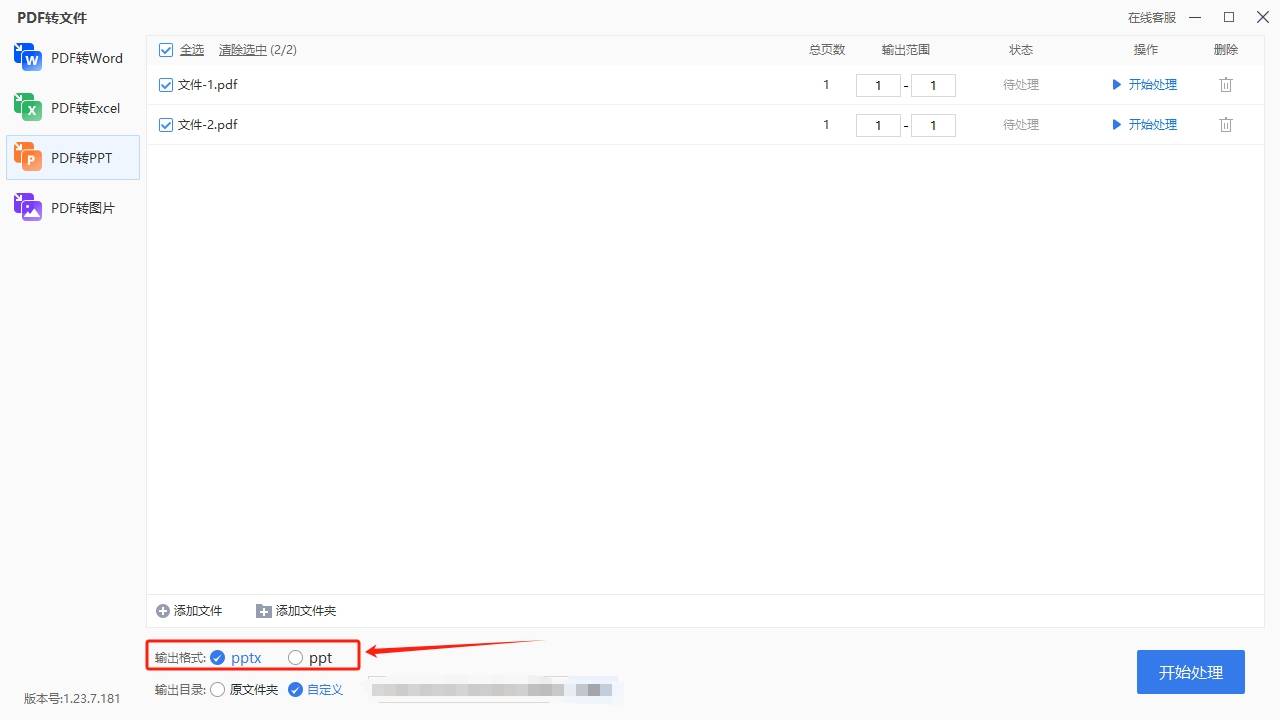The width and height of the screenshot is (1280, 720).
Task: Click the 添加文件夹 folder icon
Action: pos(263,610)
